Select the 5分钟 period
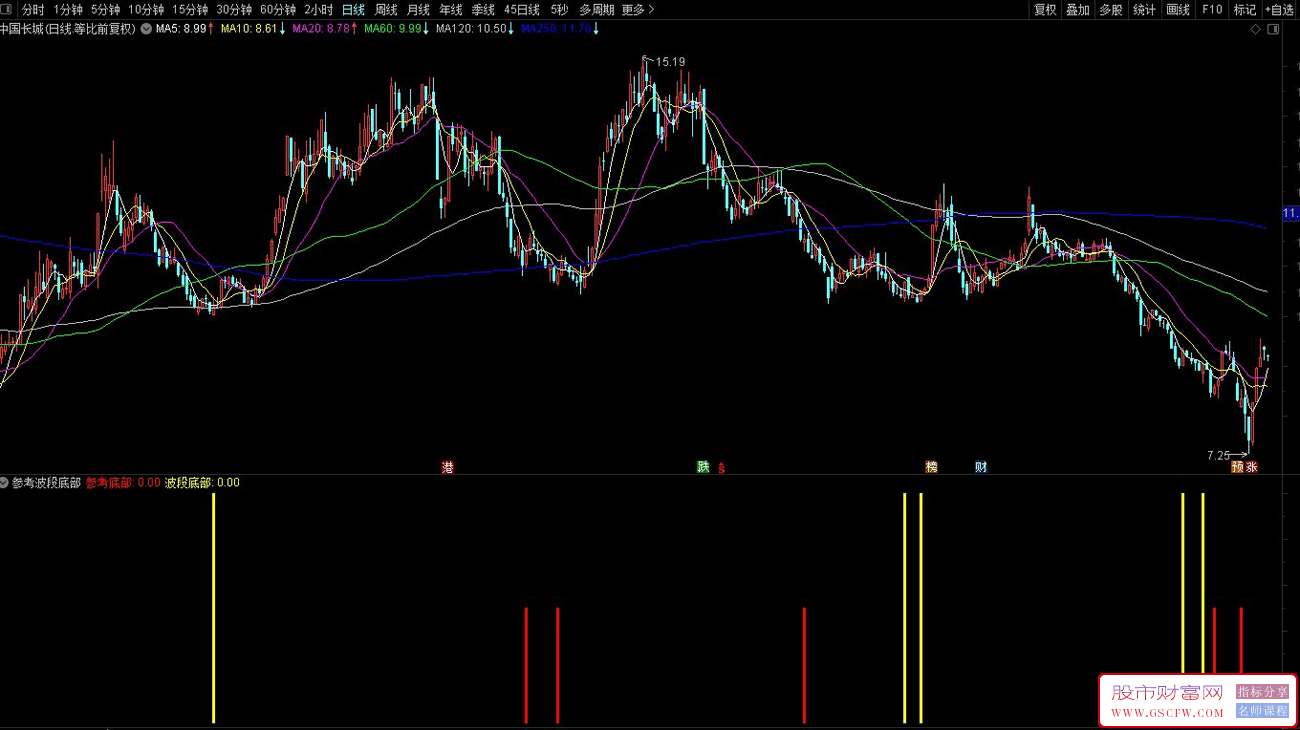The width and height of the screenshot is (1300, 730). [x=105, y=10]
